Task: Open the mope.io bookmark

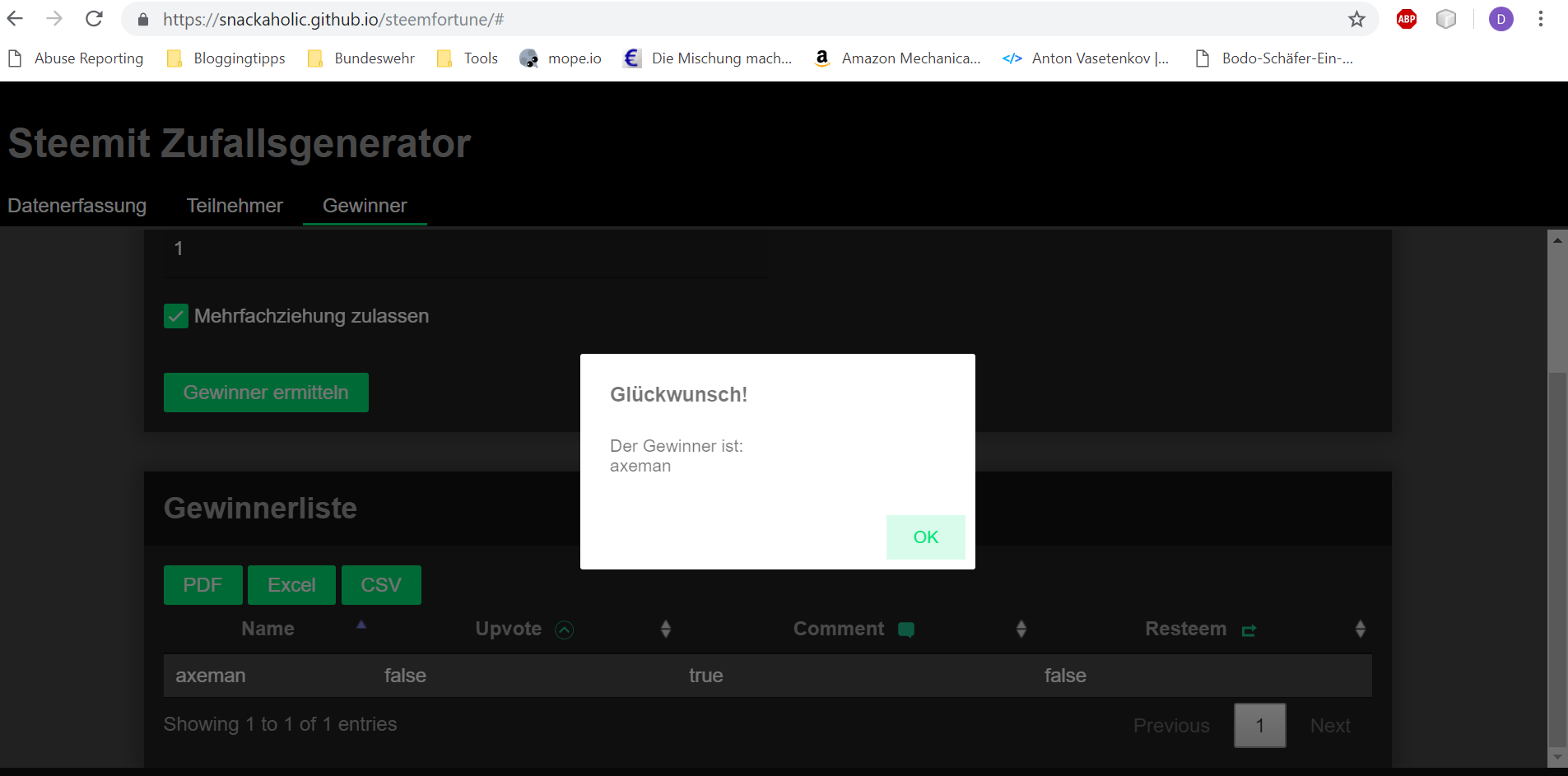Action: tap(561, 58)
